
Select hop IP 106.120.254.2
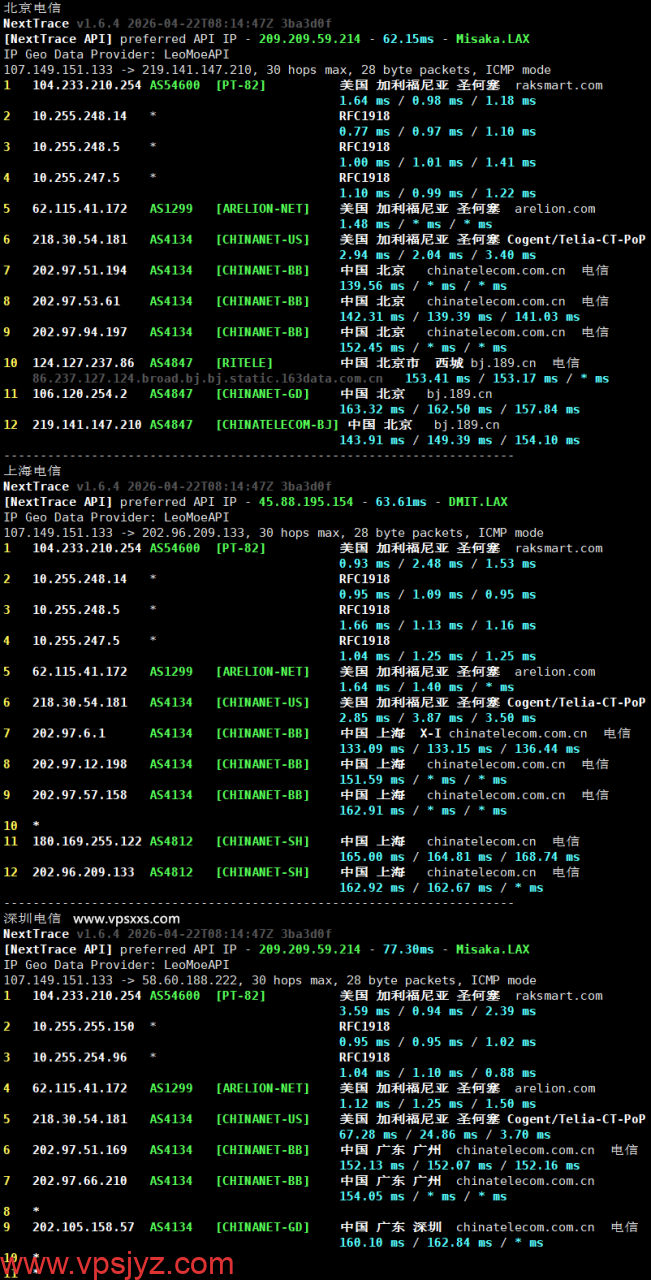pyautogui.click(x=80, y=394)
